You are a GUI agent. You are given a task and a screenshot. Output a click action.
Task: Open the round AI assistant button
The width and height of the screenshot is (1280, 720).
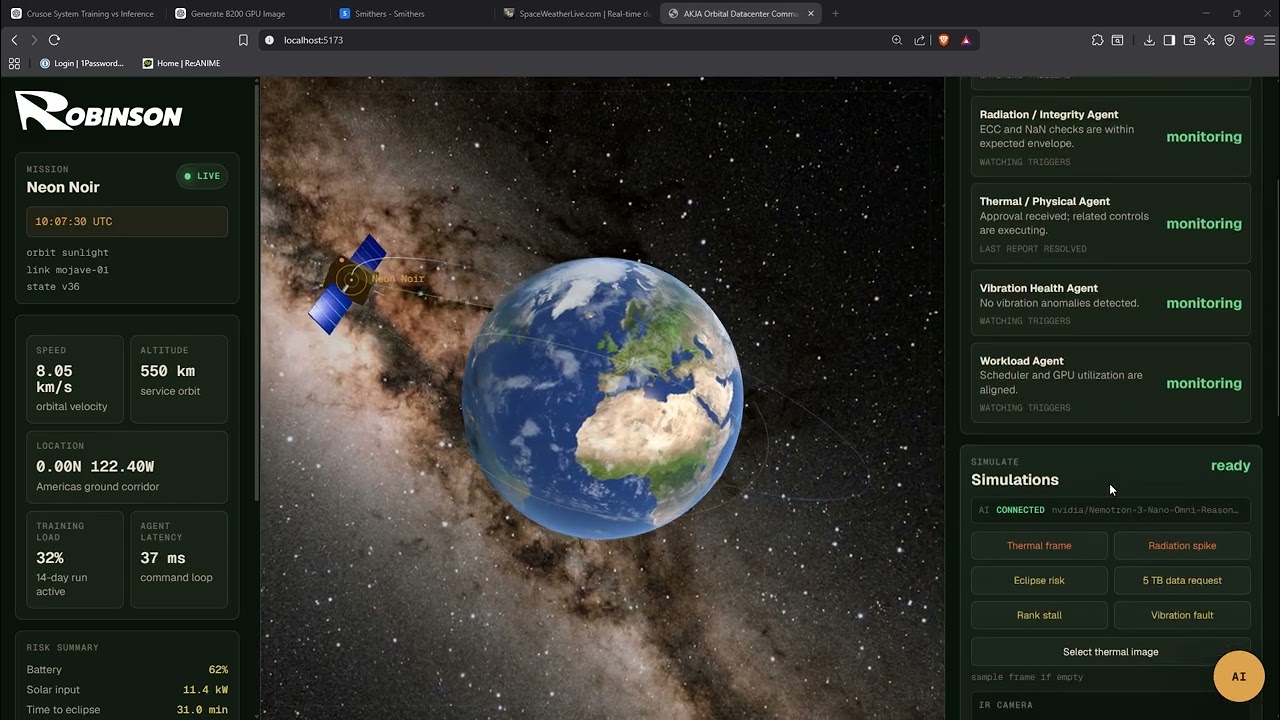pyautogui.click(x=1239, y=677)
